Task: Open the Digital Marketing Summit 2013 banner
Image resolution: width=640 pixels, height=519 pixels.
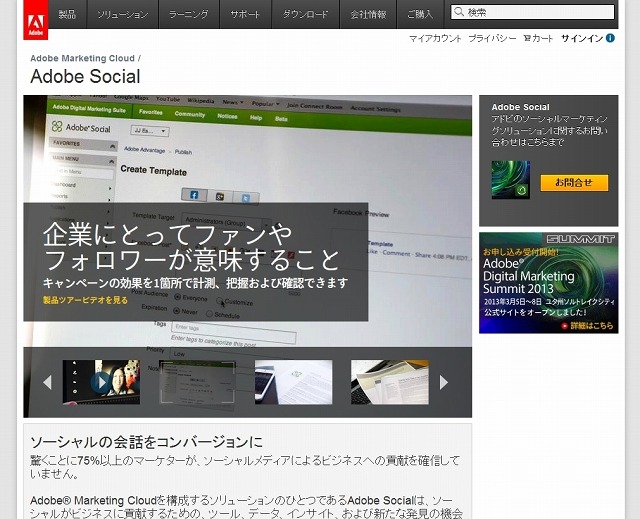Action: coord(549,283)
